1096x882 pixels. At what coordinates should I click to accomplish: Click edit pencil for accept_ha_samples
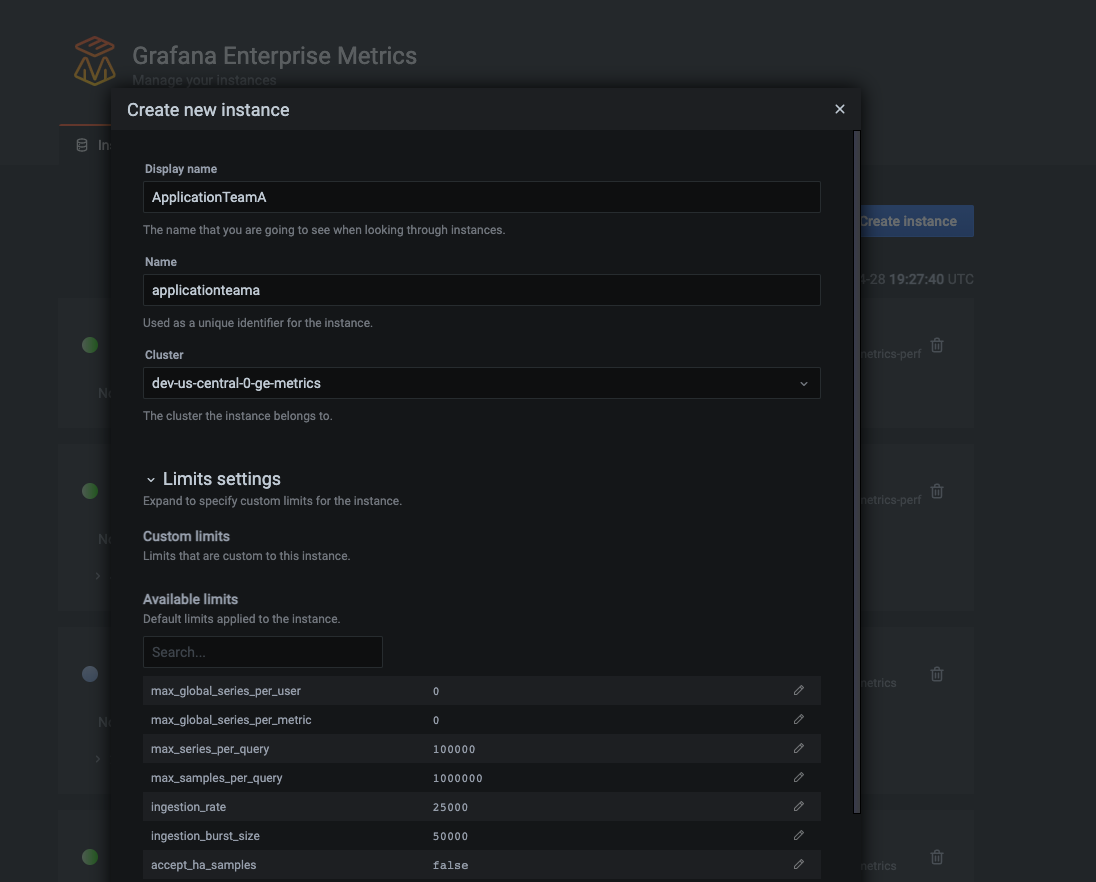799,864
